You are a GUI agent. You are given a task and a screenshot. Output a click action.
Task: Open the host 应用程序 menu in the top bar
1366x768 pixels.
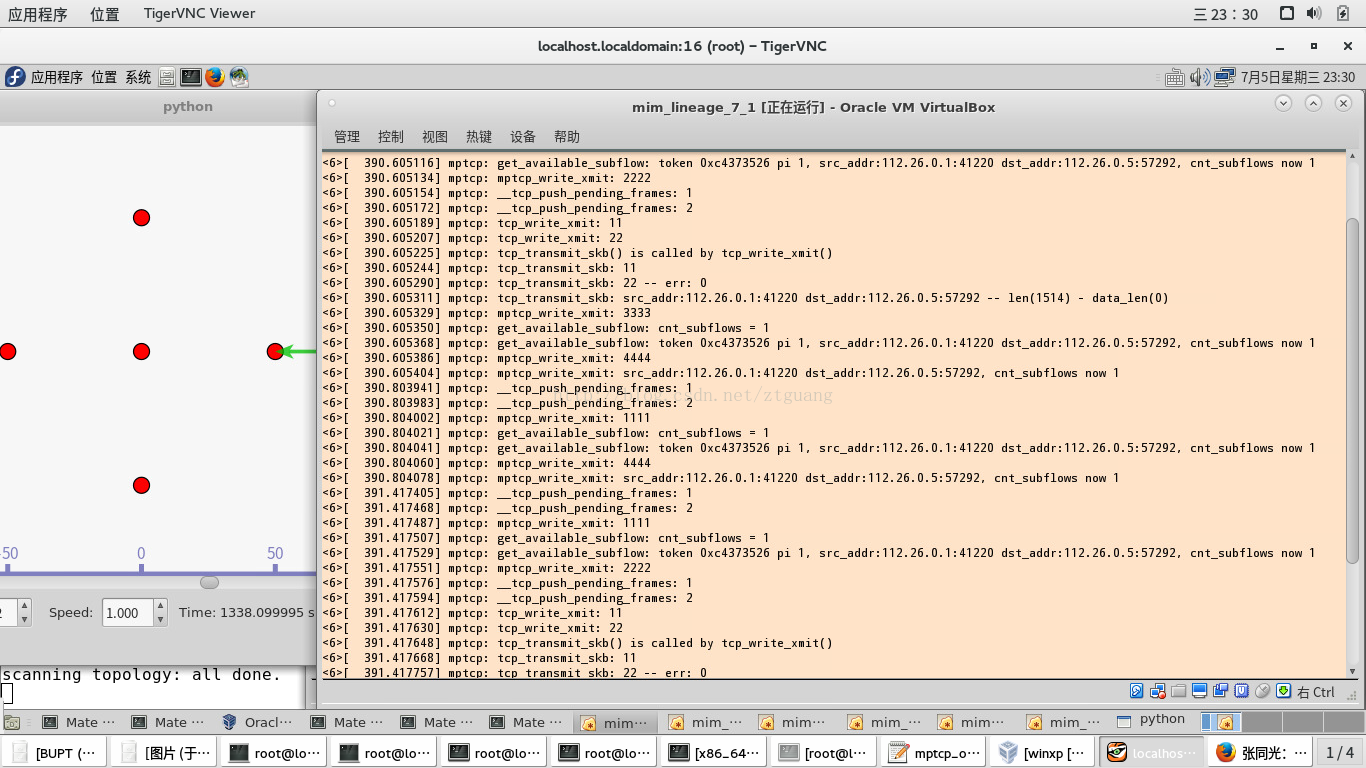pyautogui.click(x=37, y=14)
